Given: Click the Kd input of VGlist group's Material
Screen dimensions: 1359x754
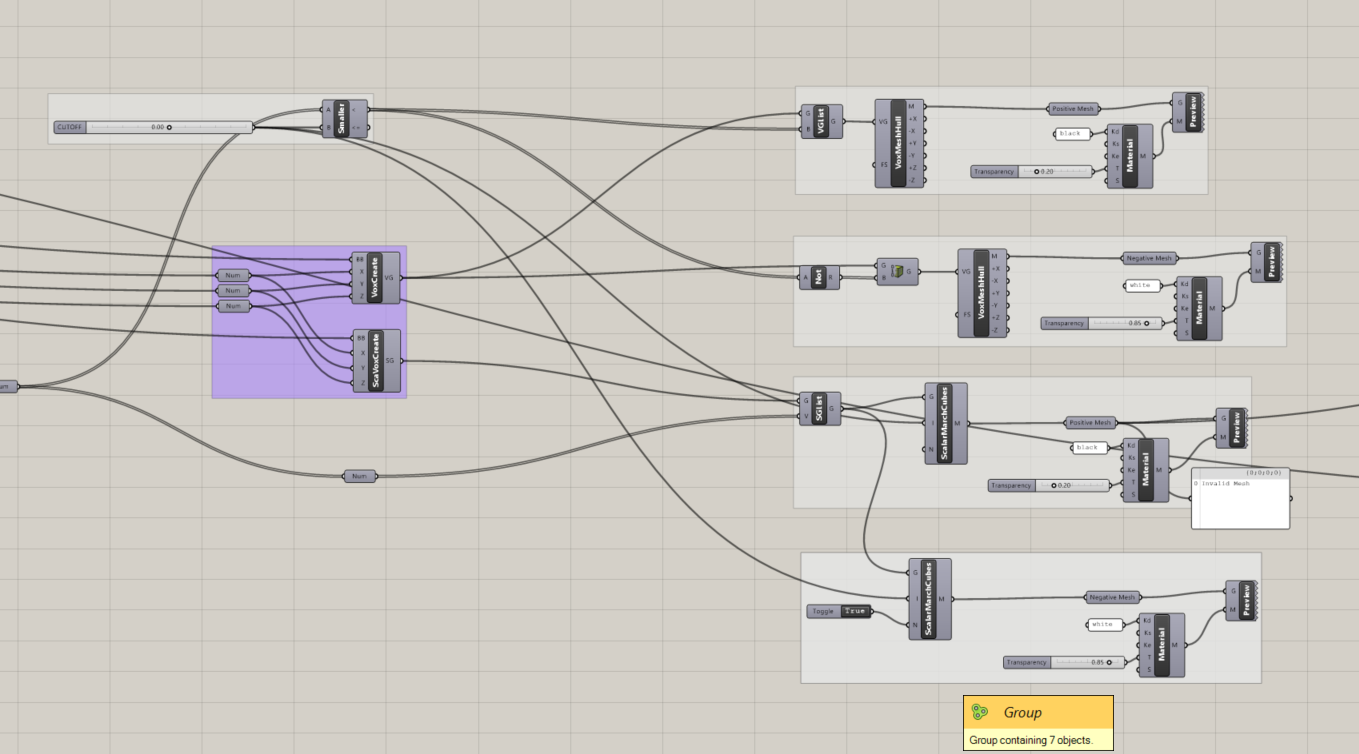Looking at the screenshot, I should point(1115,131).
